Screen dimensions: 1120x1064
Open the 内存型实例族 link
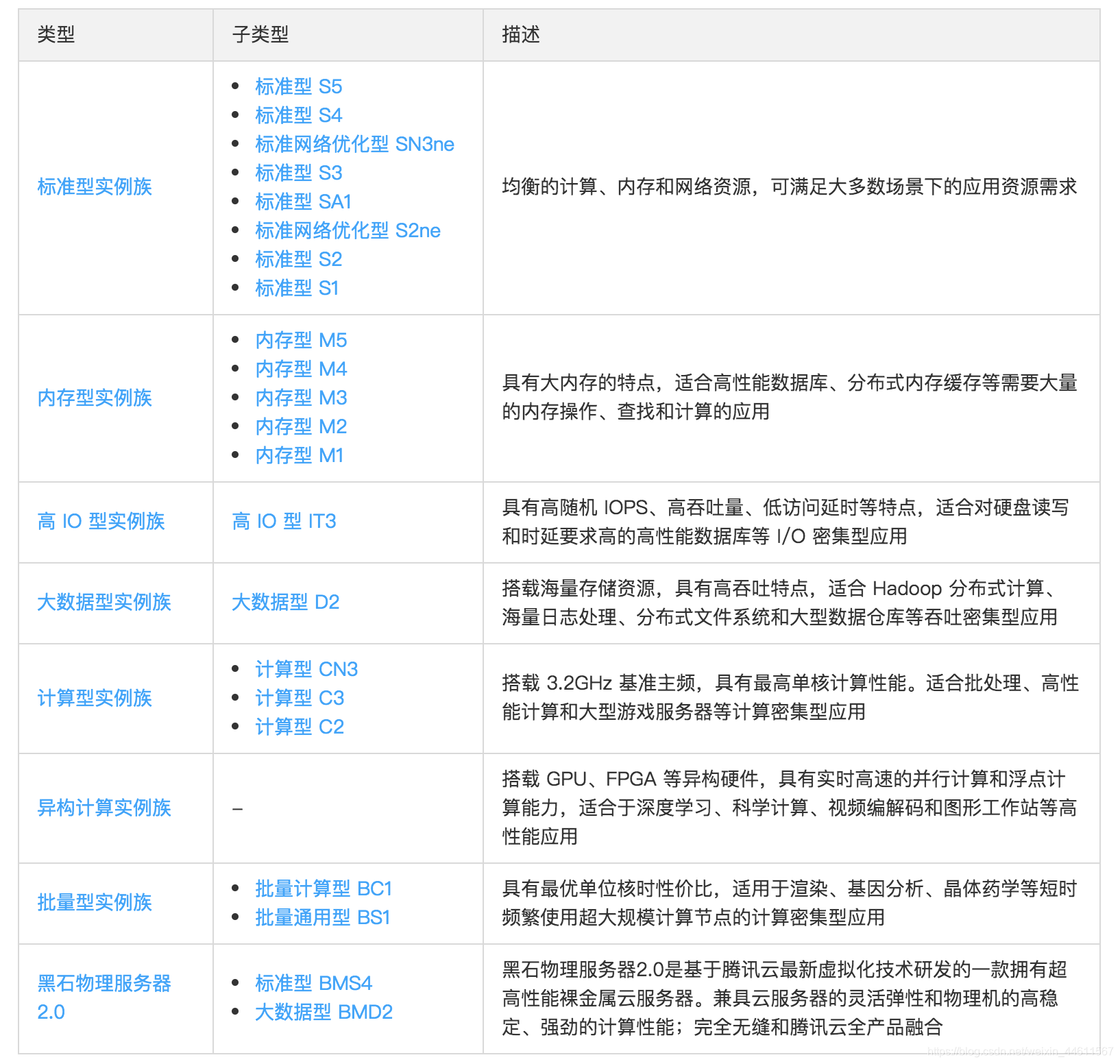[x=95, y=398]
